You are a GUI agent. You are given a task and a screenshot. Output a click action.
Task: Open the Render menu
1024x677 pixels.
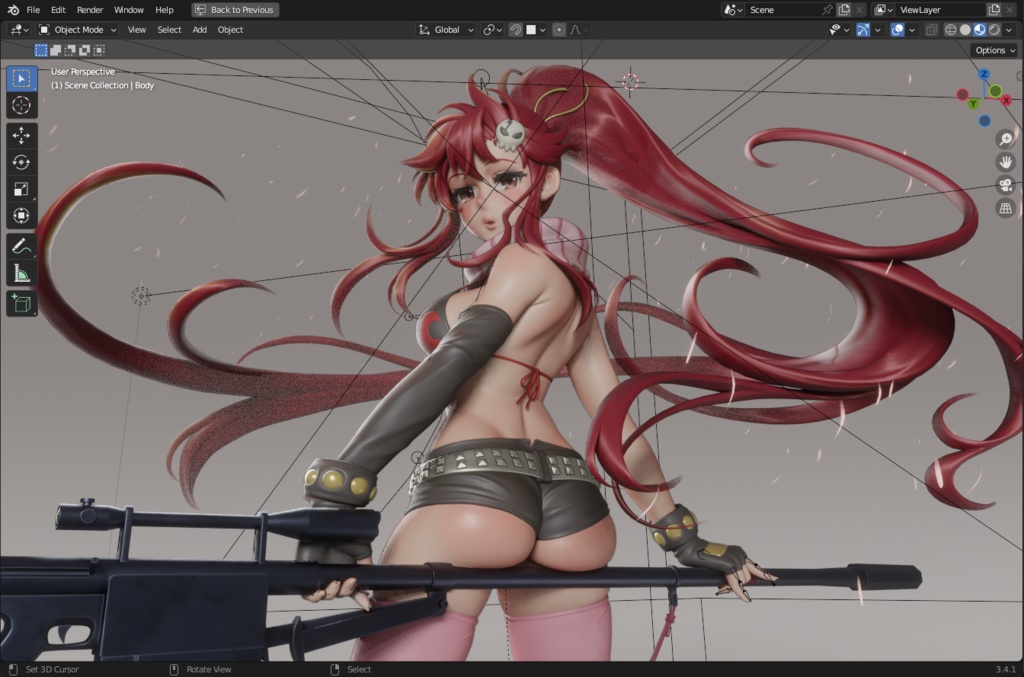[89, 9]
